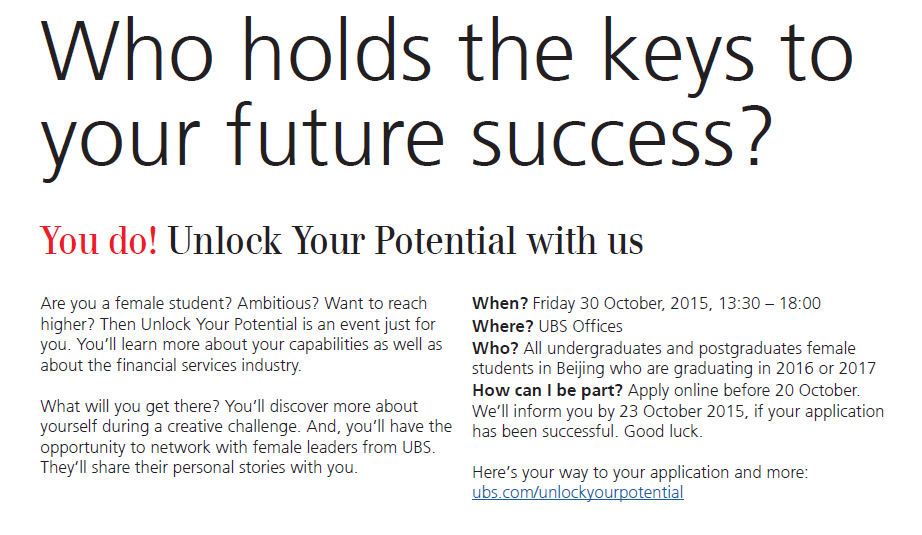Select the red "You do!" text
This screenshot has height=535, width=922.
click(99, 241)
